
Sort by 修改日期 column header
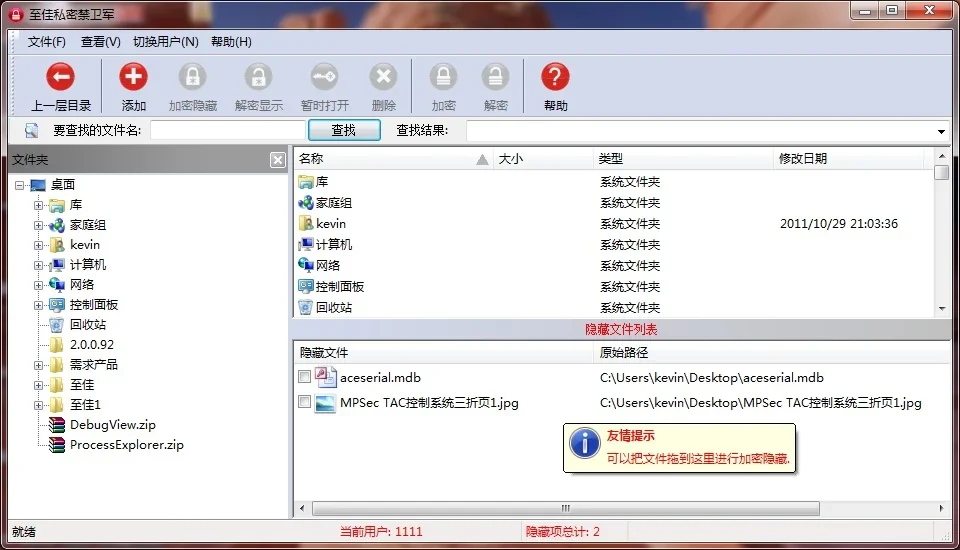coord(849,159)
